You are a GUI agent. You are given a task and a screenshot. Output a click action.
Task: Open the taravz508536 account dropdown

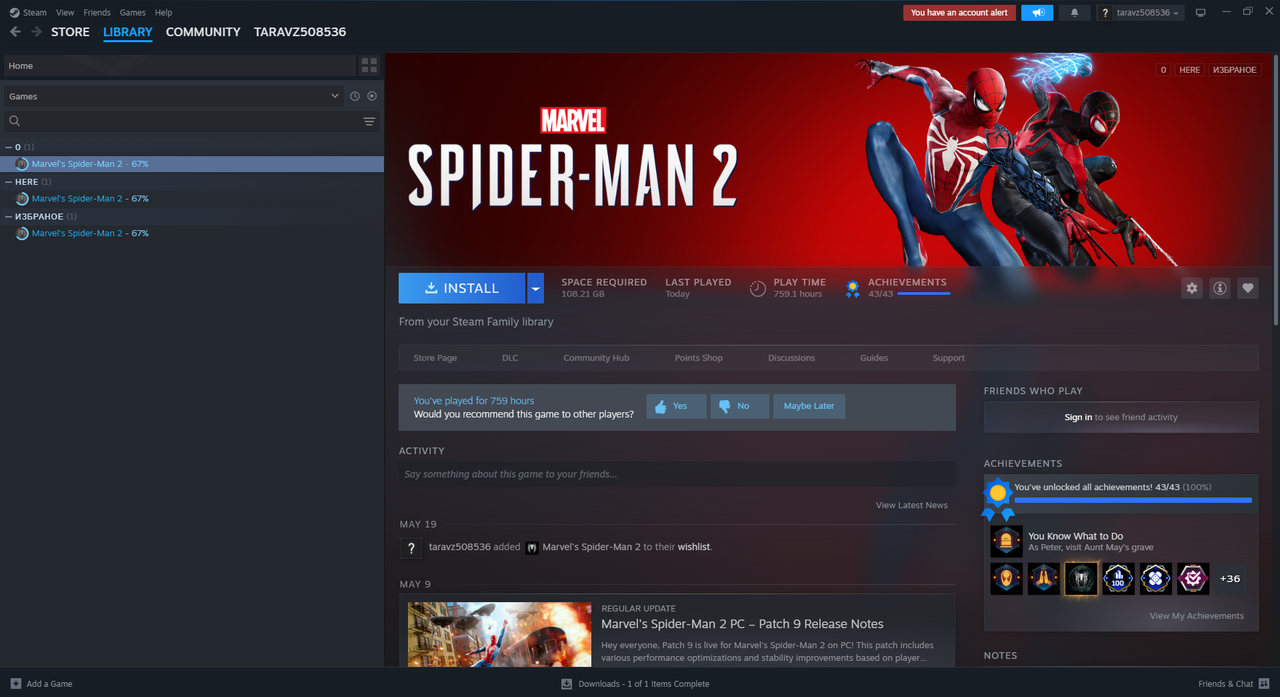click(1140, 13)
